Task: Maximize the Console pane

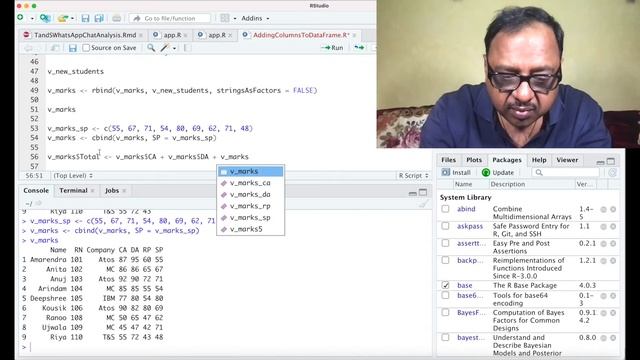Action: pyautogui.click(x=423, y=192)
